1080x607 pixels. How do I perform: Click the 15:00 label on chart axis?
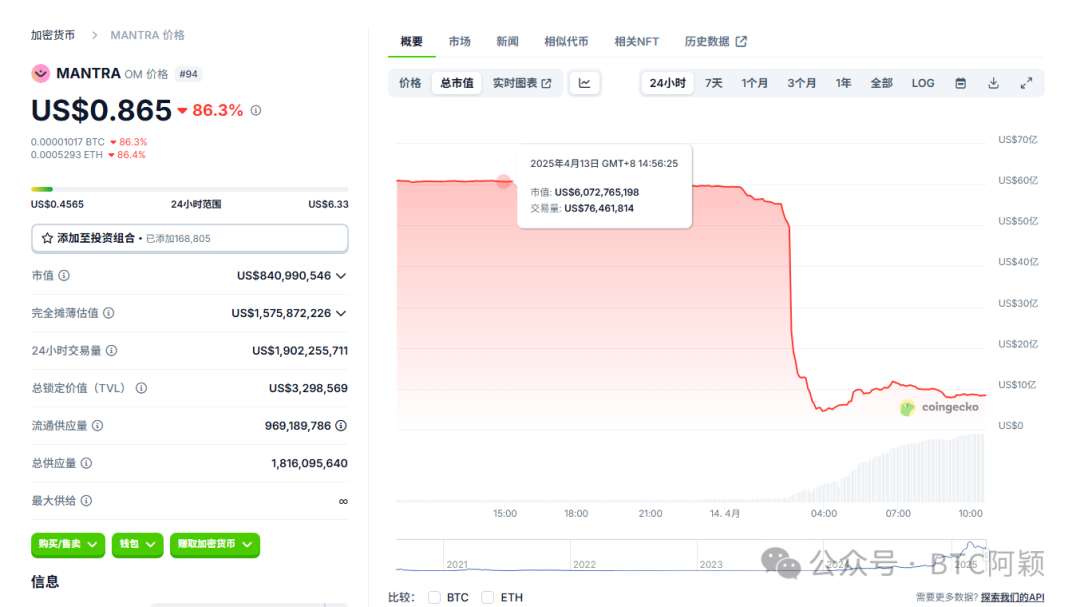point(505,513)
